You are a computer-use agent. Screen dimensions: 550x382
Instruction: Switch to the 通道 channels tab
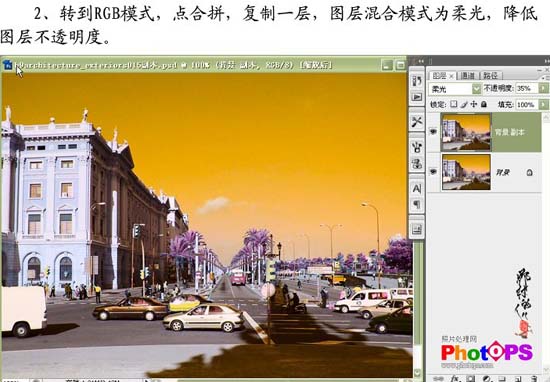click(468, 75)
